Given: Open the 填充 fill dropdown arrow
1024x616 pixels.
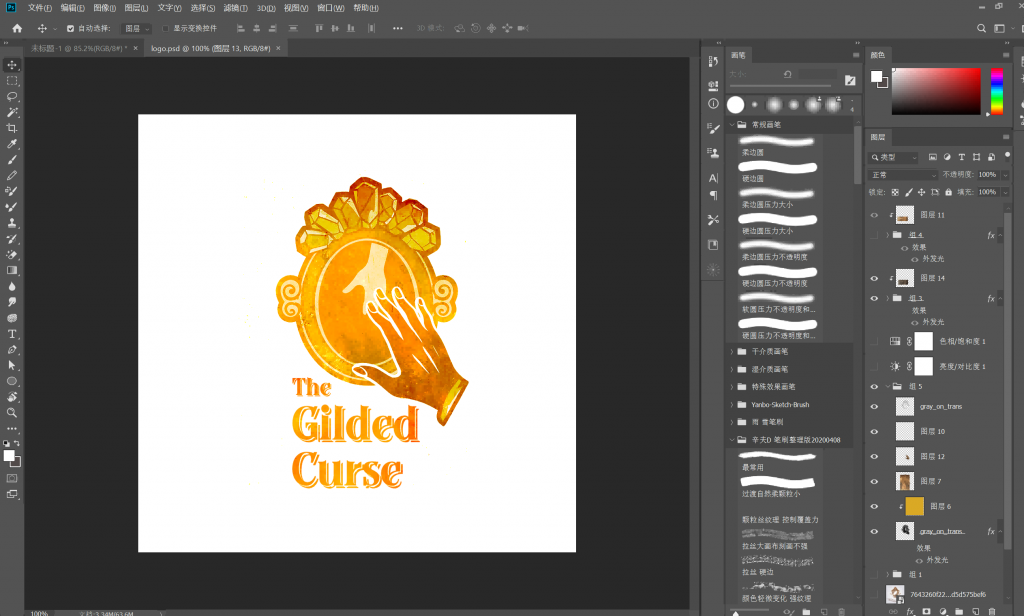Looking at the screenshot, I should tap(1005, 192).
